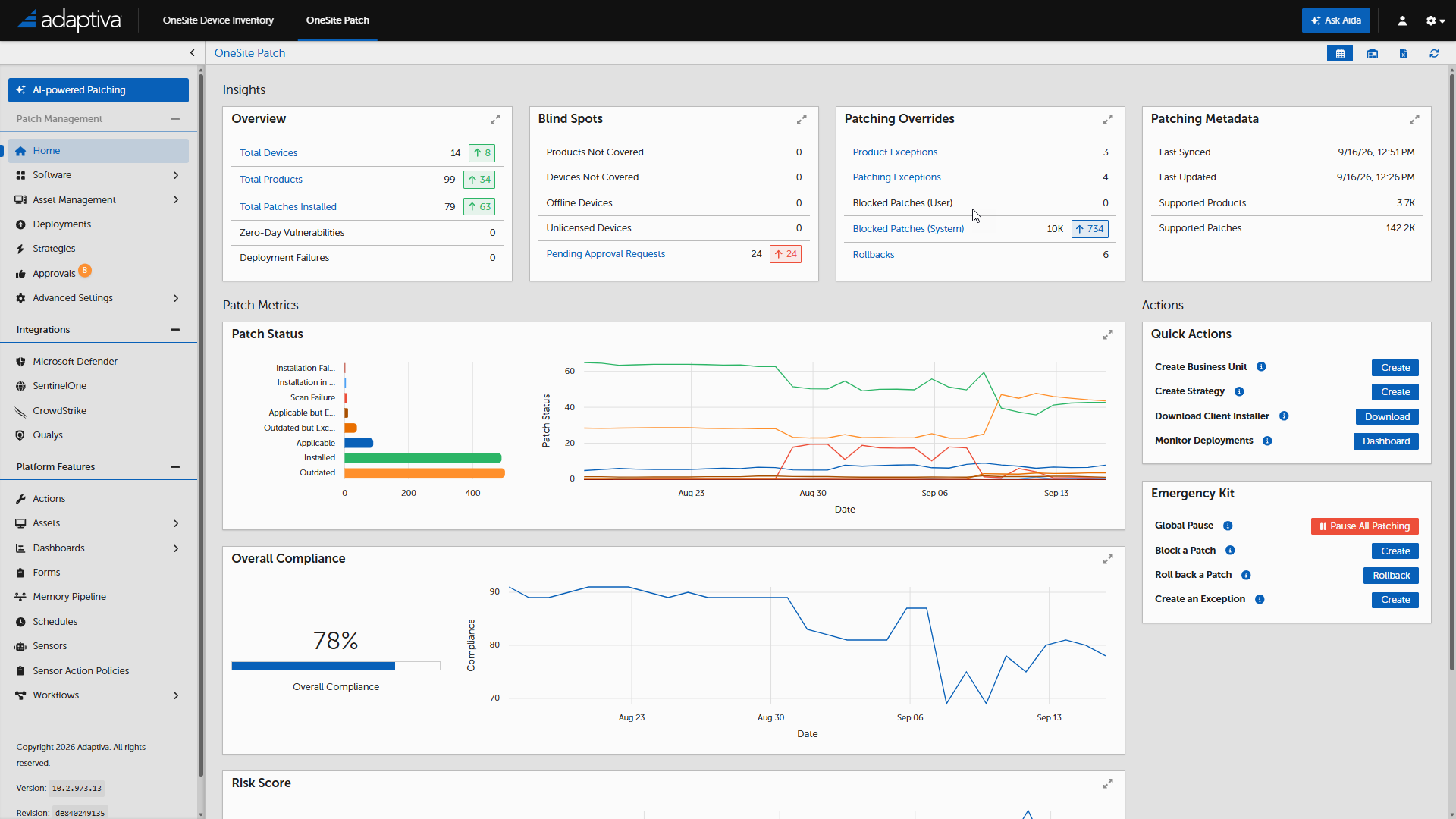Viewport: 1456px width, 819px height.
Task: Create an Exception button
Action: click(x=1395, y=600)
